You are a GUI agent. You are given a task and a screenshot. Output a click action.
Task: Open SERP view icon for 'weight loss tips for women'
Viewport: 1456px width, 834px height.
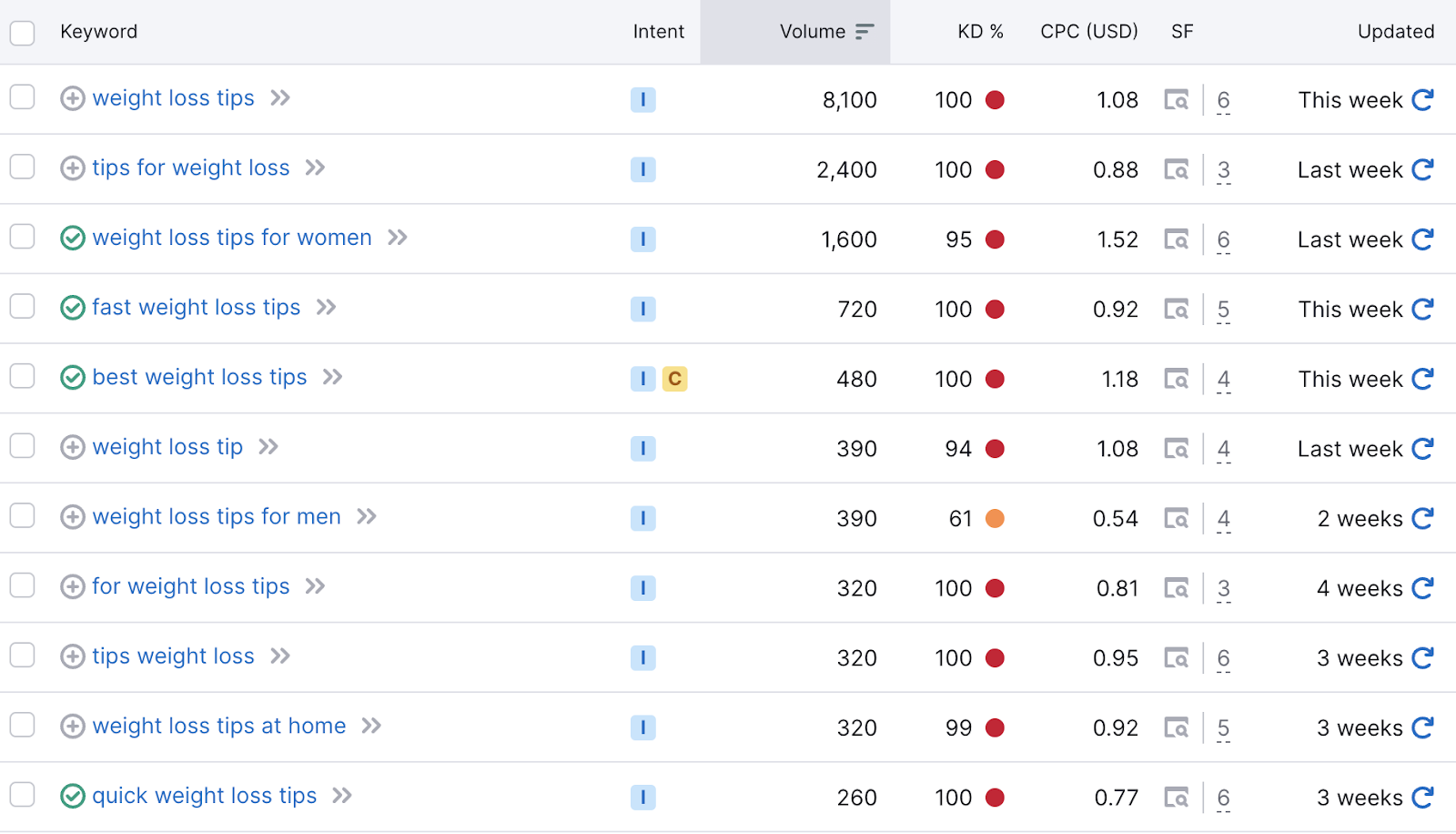coord(1177,239)
